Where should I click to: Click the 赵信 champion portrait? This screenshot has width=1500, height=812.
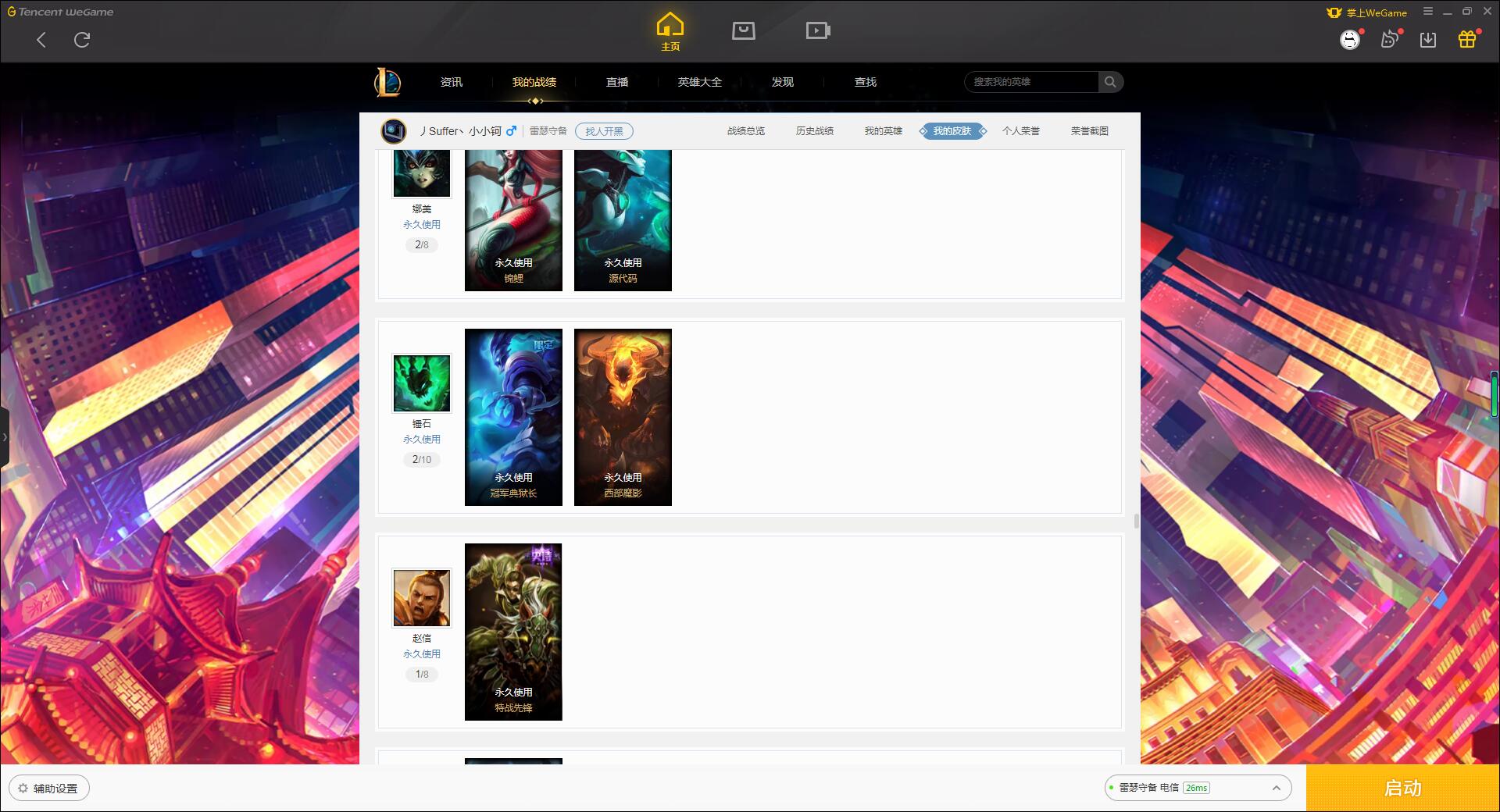[x=422, y=598]
